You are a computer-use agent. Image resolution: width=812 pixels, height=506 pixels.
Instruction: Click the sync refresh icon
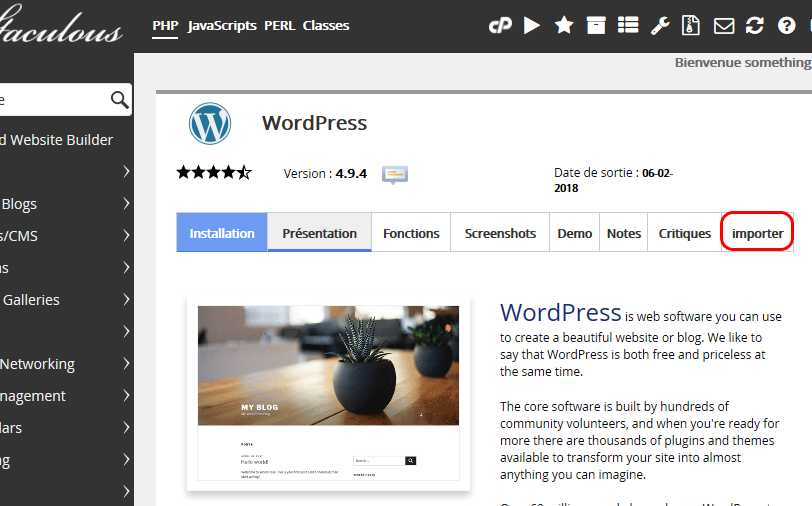tap(755, 25)
